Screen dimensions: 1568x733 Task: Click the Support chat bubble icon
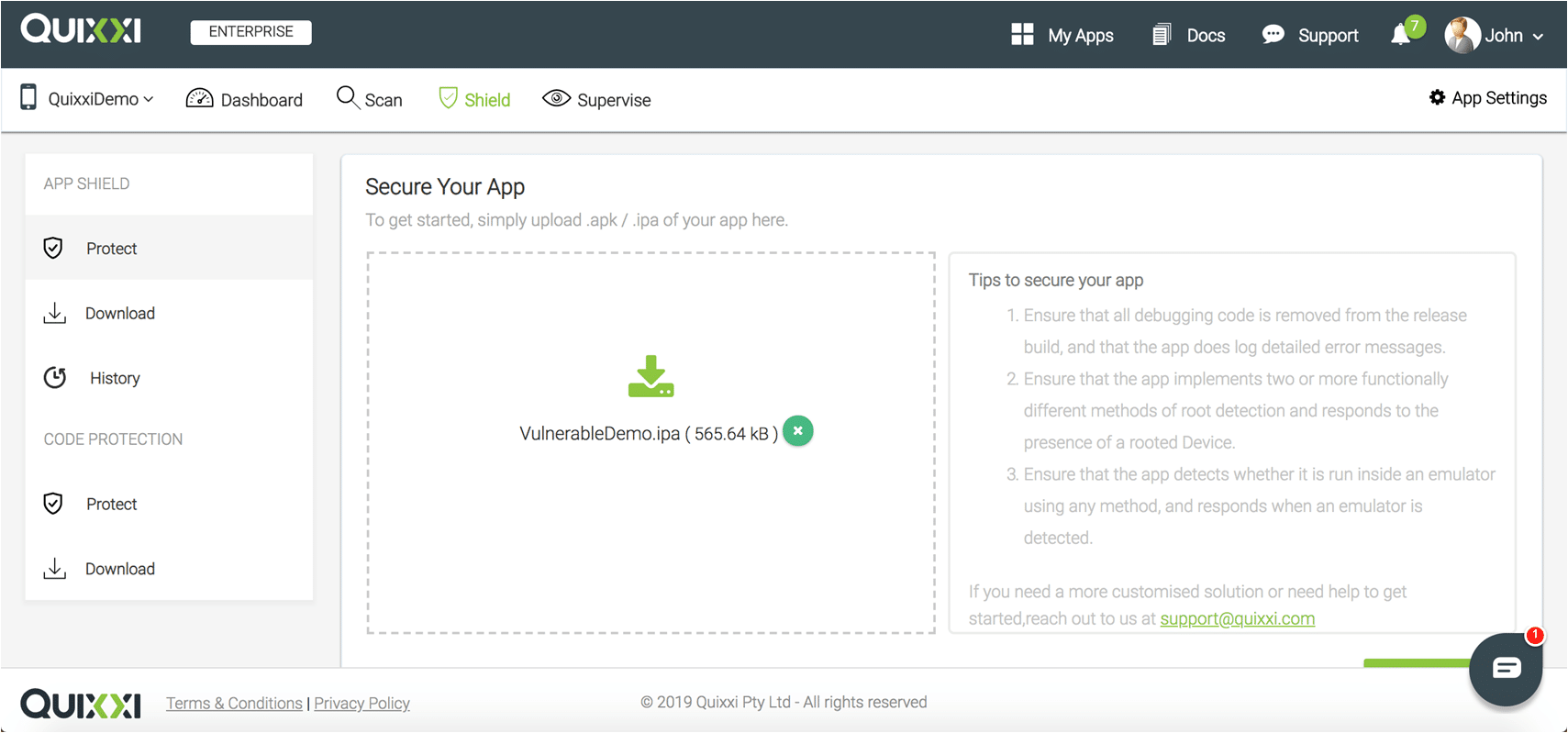[1273, 35]
